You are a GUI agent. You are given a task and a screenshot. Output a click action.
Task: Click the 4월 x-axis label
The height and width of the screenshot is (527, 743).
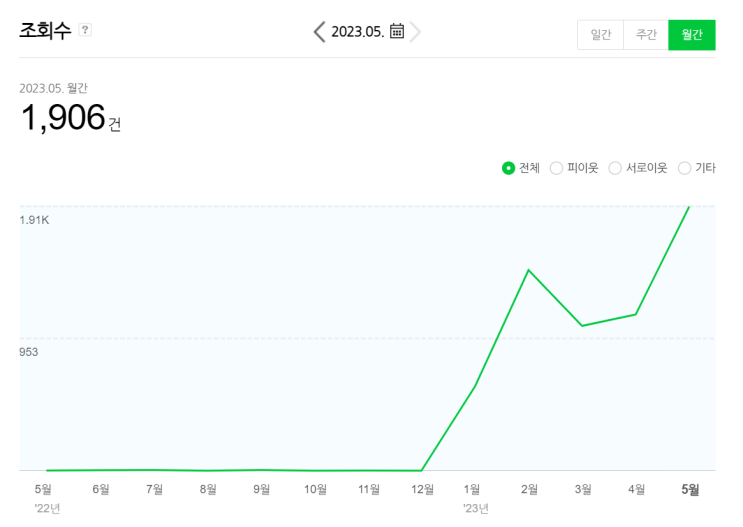[636, 489]
